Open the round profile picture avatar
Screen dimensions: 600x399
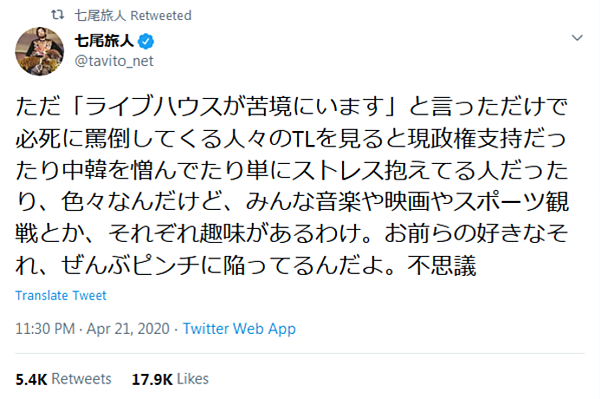point(39,51)
